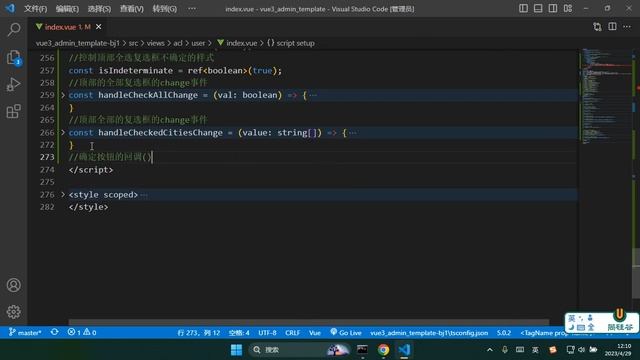Expand the folded style scoped block
The width and height of the screenshot is (640, 360).
(x=63, y=195)
